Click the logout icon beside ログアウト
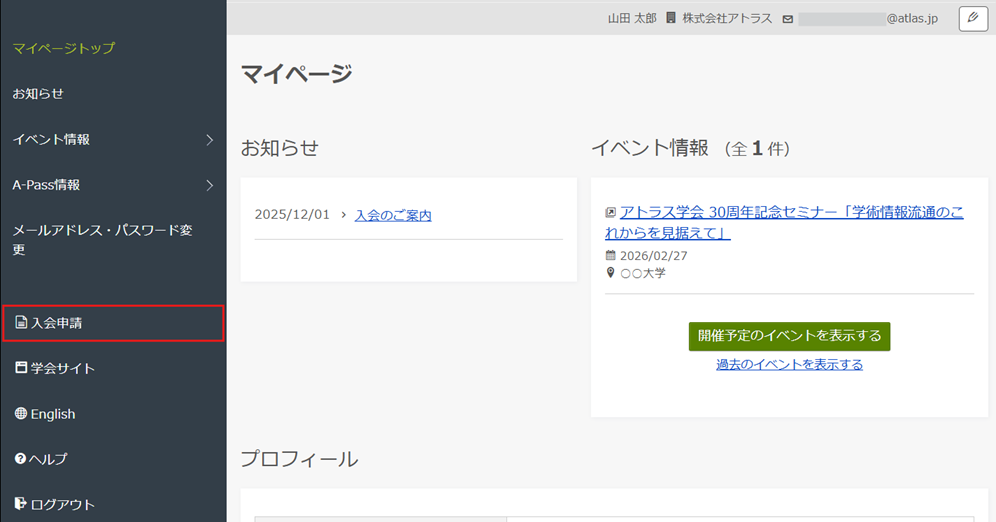The width and height of the screenshot is (996, 522). tap(21, 504)
